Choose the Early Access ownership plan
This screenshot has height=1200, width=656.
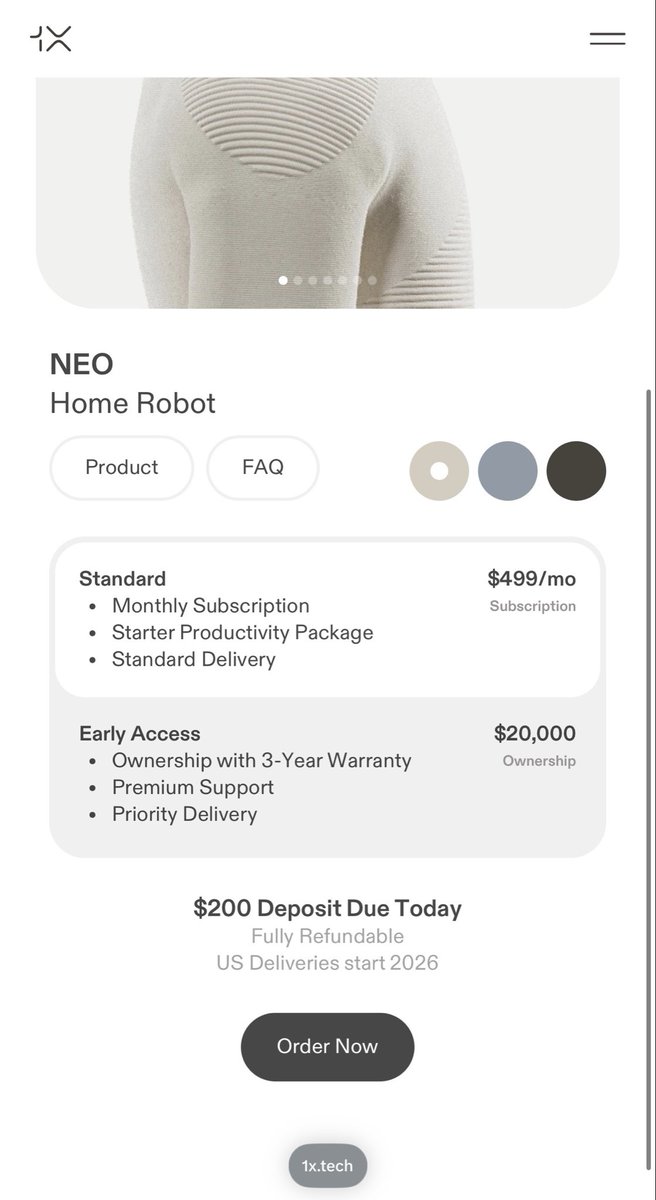327,774
